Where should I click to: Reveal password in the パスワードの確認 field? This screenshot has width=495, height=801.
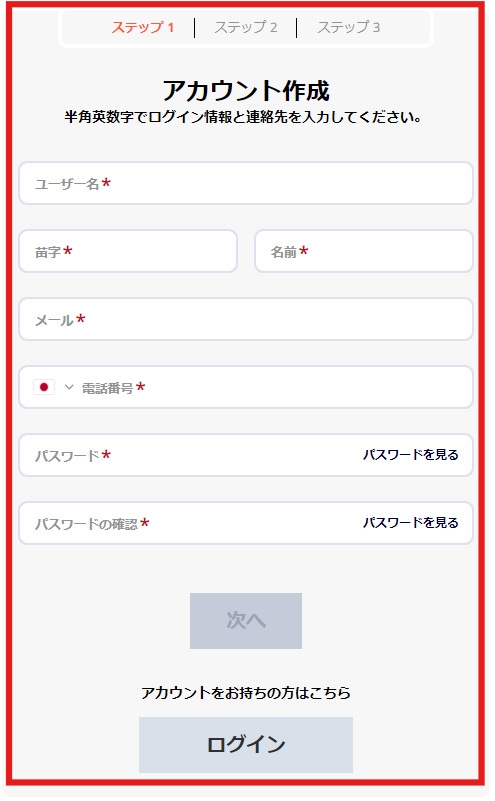(x=411, y=523)
